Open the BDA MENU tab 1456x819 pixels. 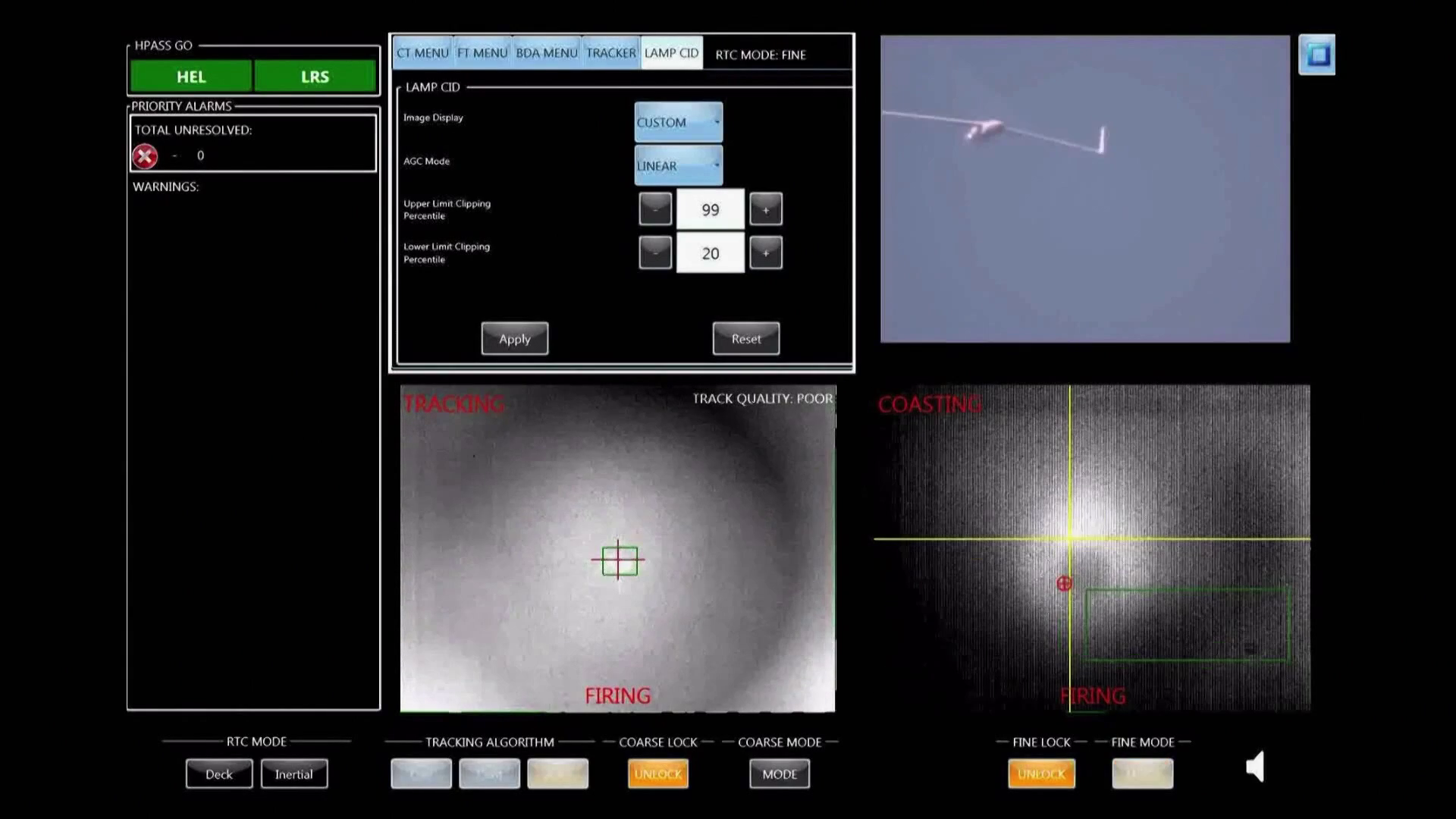pyautogui.click(x=547, y=53)
